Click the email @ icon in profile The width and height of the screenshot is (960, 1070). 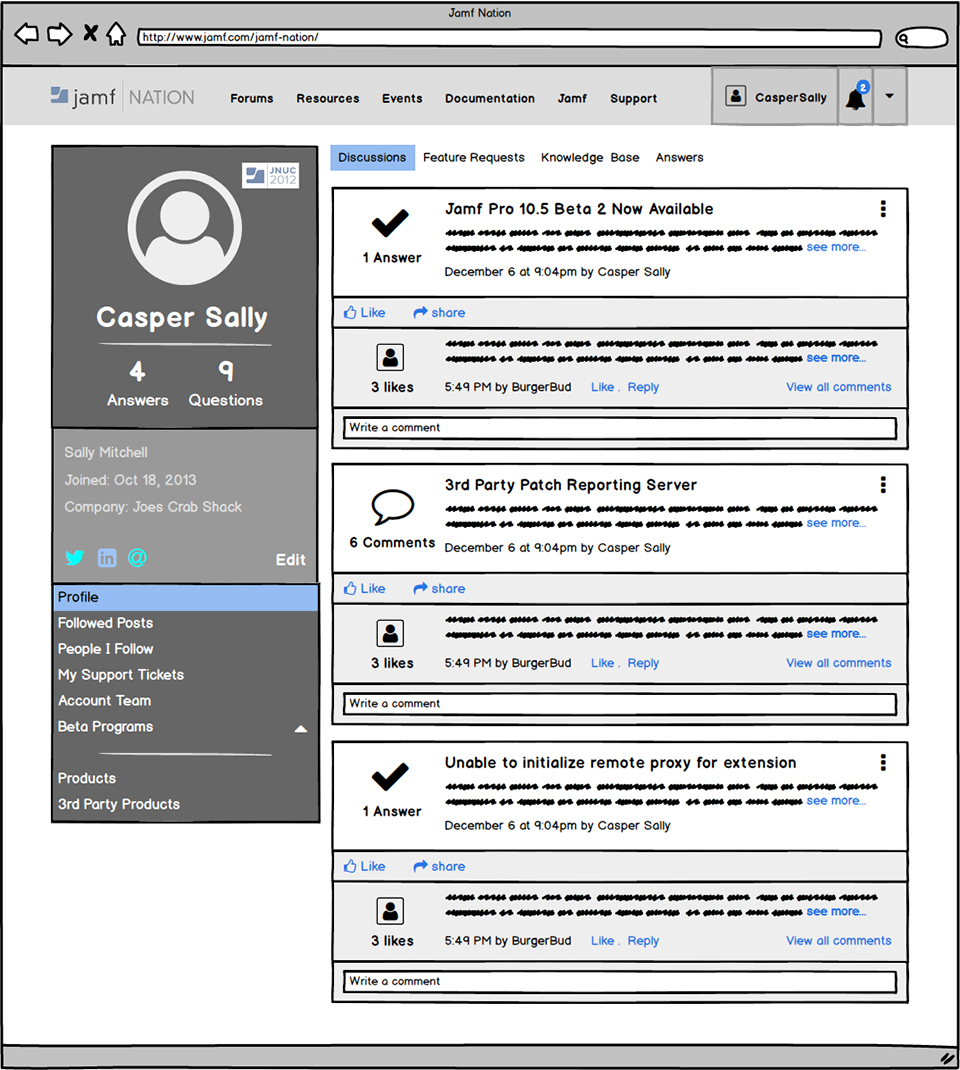pyautogui.click(x=137, y=558)
